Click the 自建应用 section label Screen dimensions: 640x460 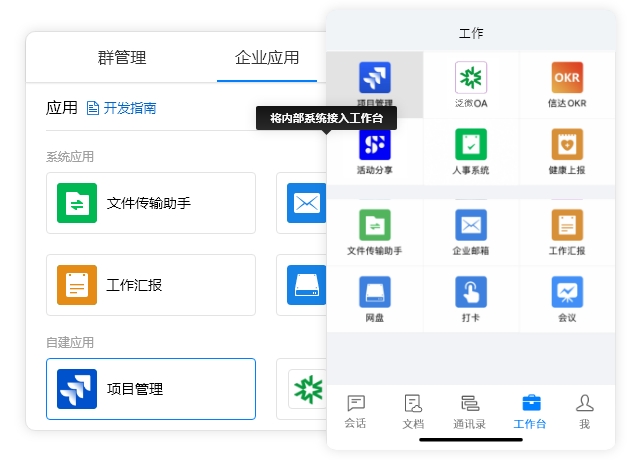[x=70, y=342]
